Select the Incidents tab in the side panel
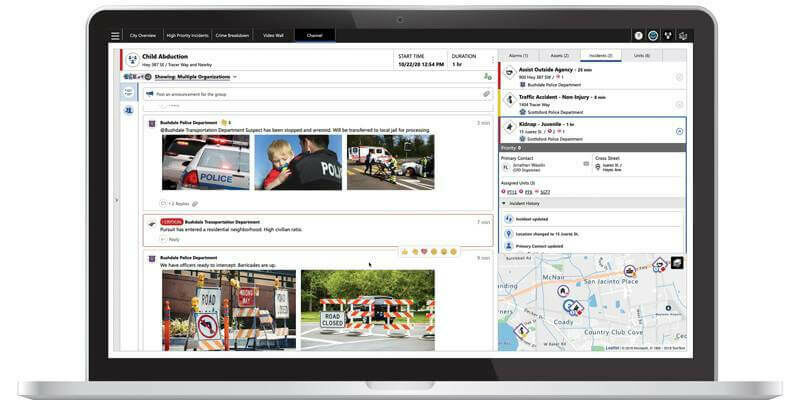This screenshot has height=400, width=800. 601,55
